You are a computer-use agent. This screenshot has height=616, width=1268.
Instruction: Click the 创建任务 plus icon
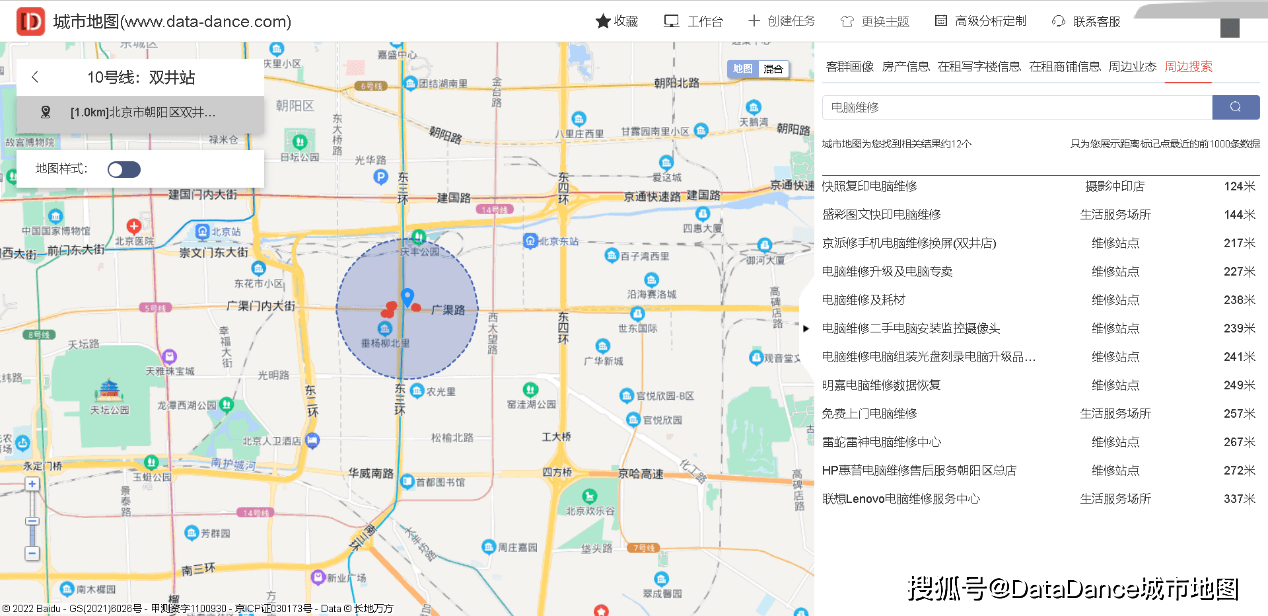click(754, 21)
